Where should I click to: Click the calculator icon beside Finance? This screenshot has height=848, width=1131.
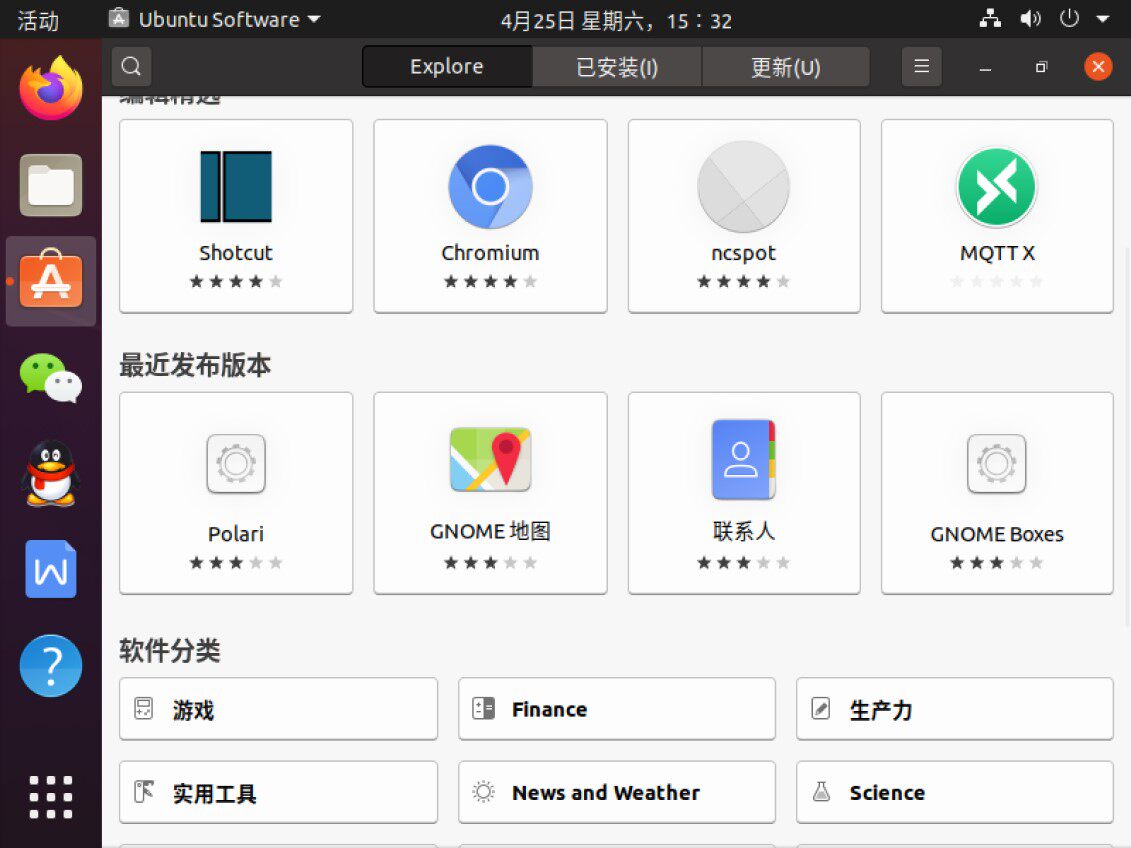(x=483, y=709)
